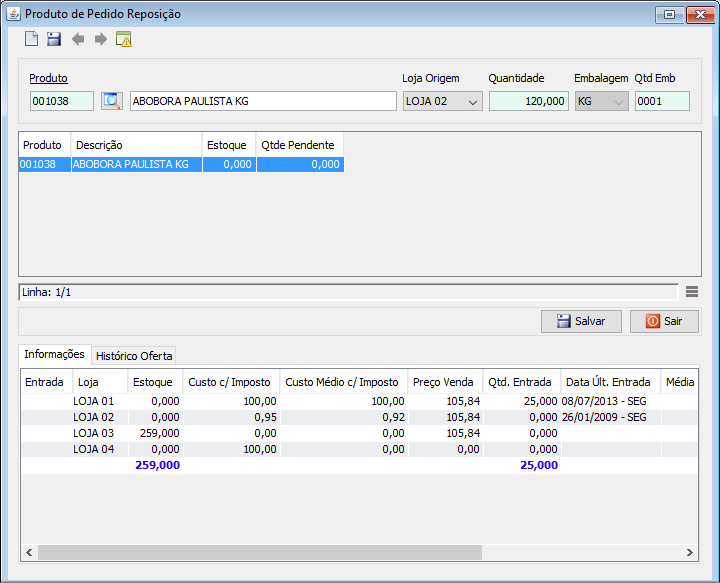Click the new document toolbar icon
This screenshot has height=583, width=720.
click(31, 39)
